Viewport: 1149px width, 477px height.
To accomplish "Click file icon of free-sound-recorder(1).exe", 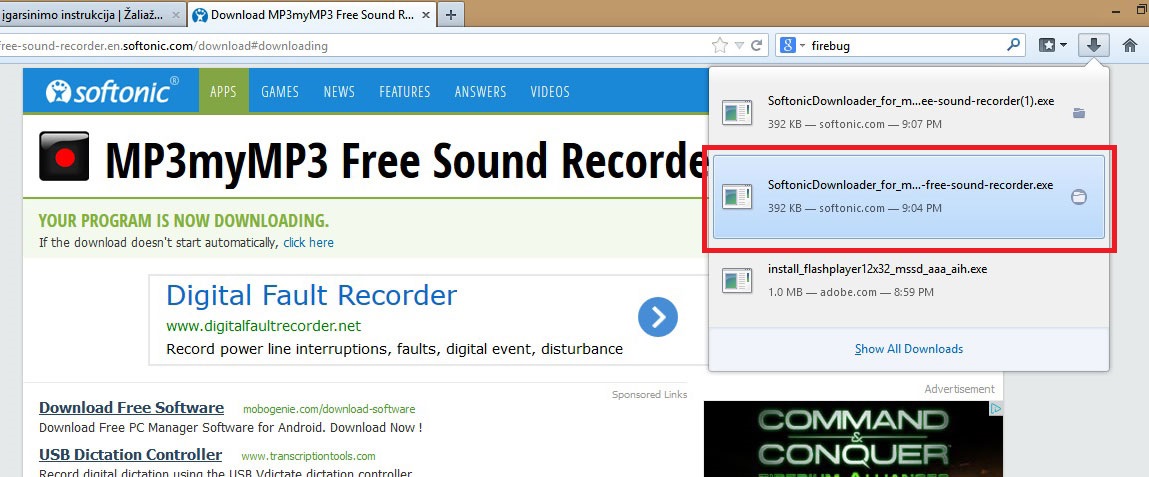I will click(x=737, y=113).
